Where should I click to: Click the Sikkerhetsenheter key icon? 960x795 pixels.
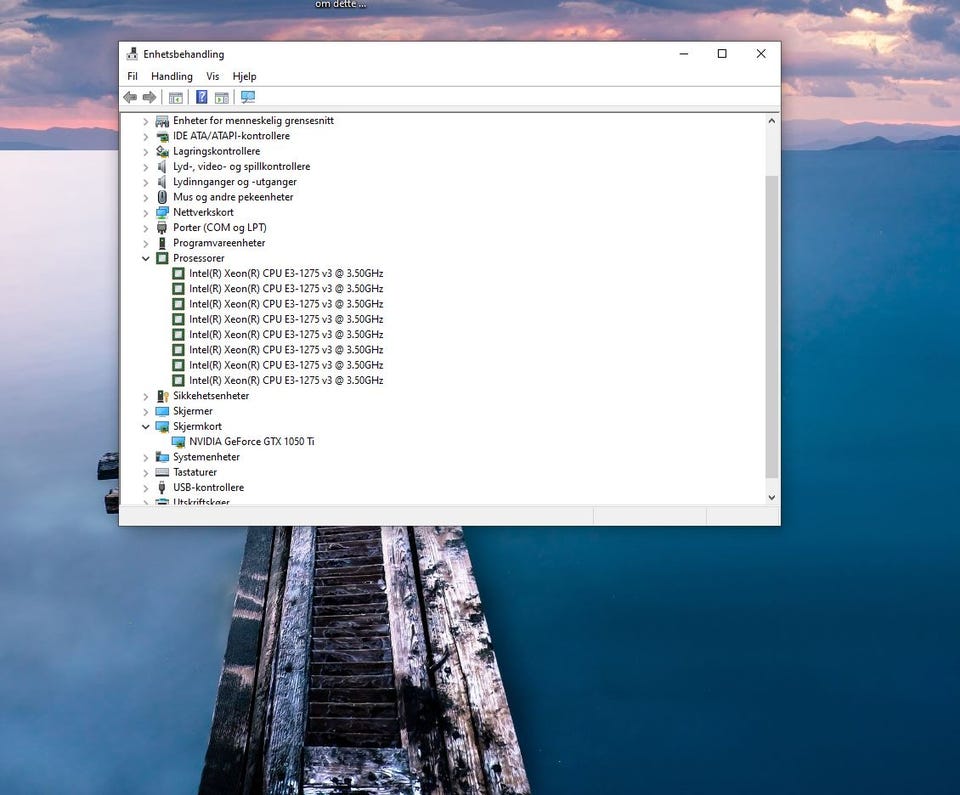tap(162, 396)
